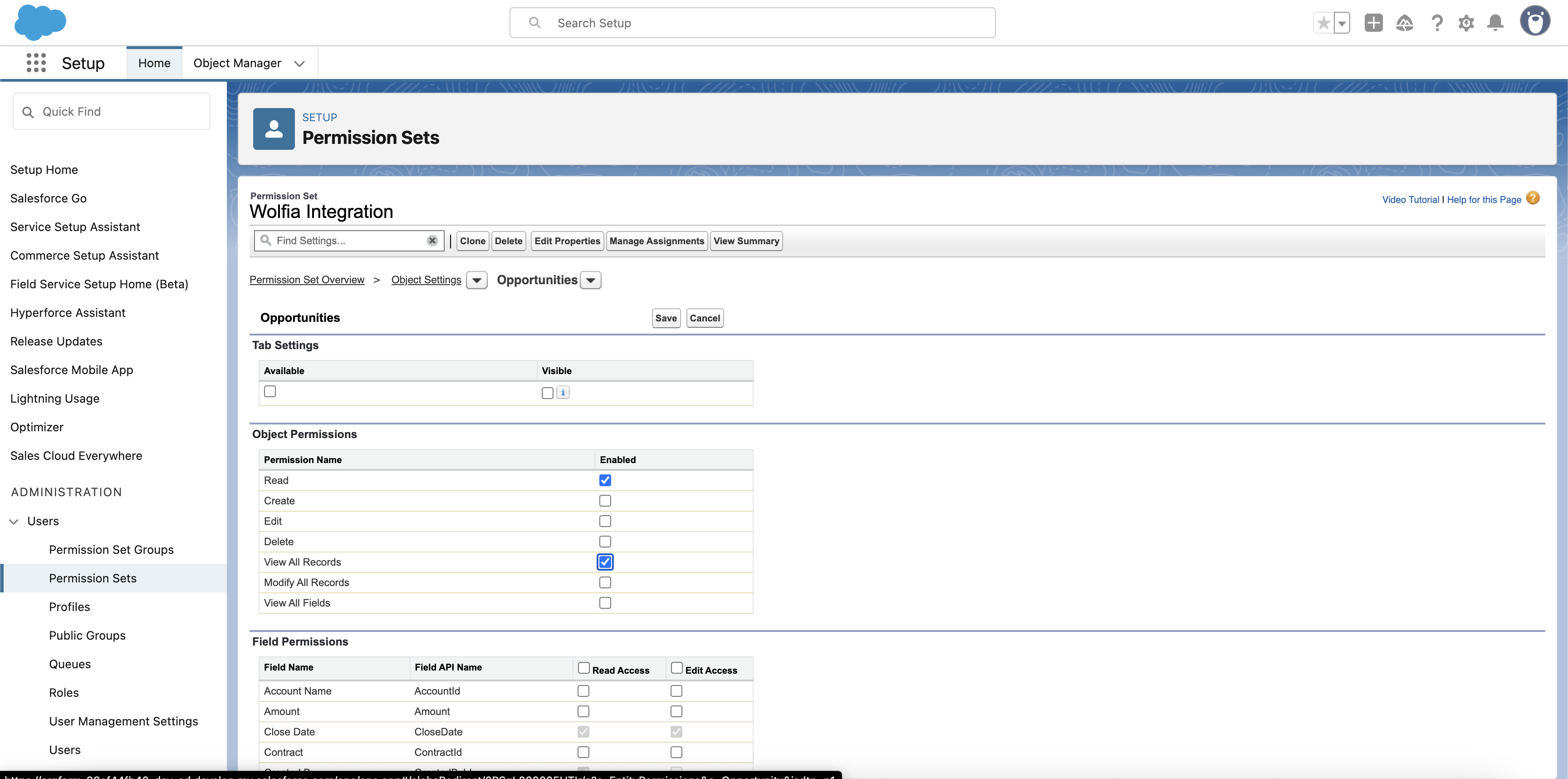Click the info icon next to Visible checkbox

pyautogui.click(x=563, y=392)
